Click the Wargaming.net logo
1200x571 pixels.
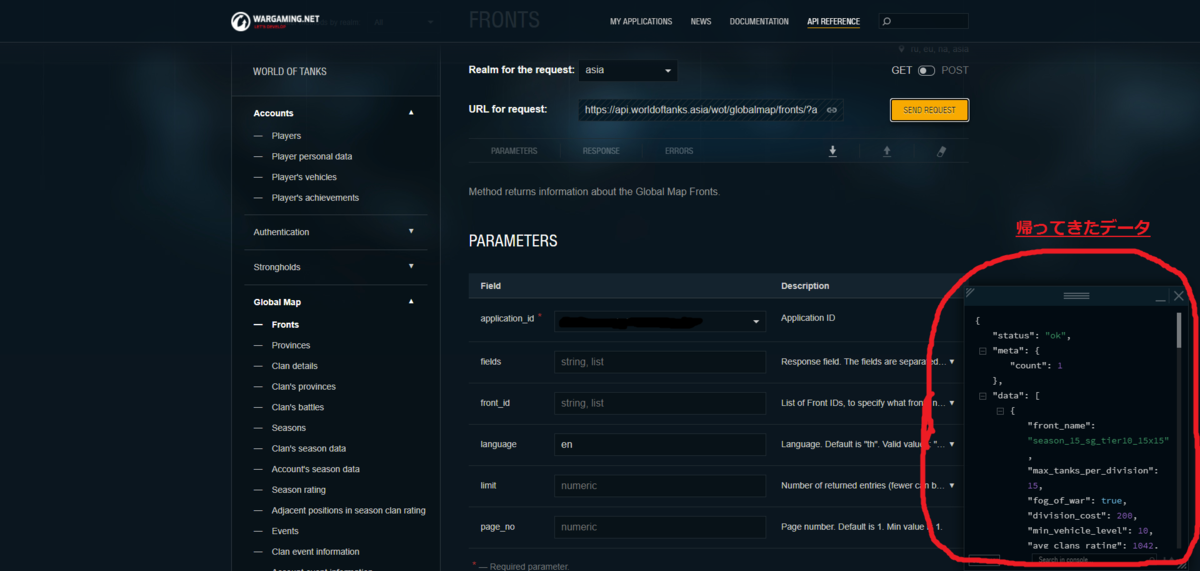point(274,21)
